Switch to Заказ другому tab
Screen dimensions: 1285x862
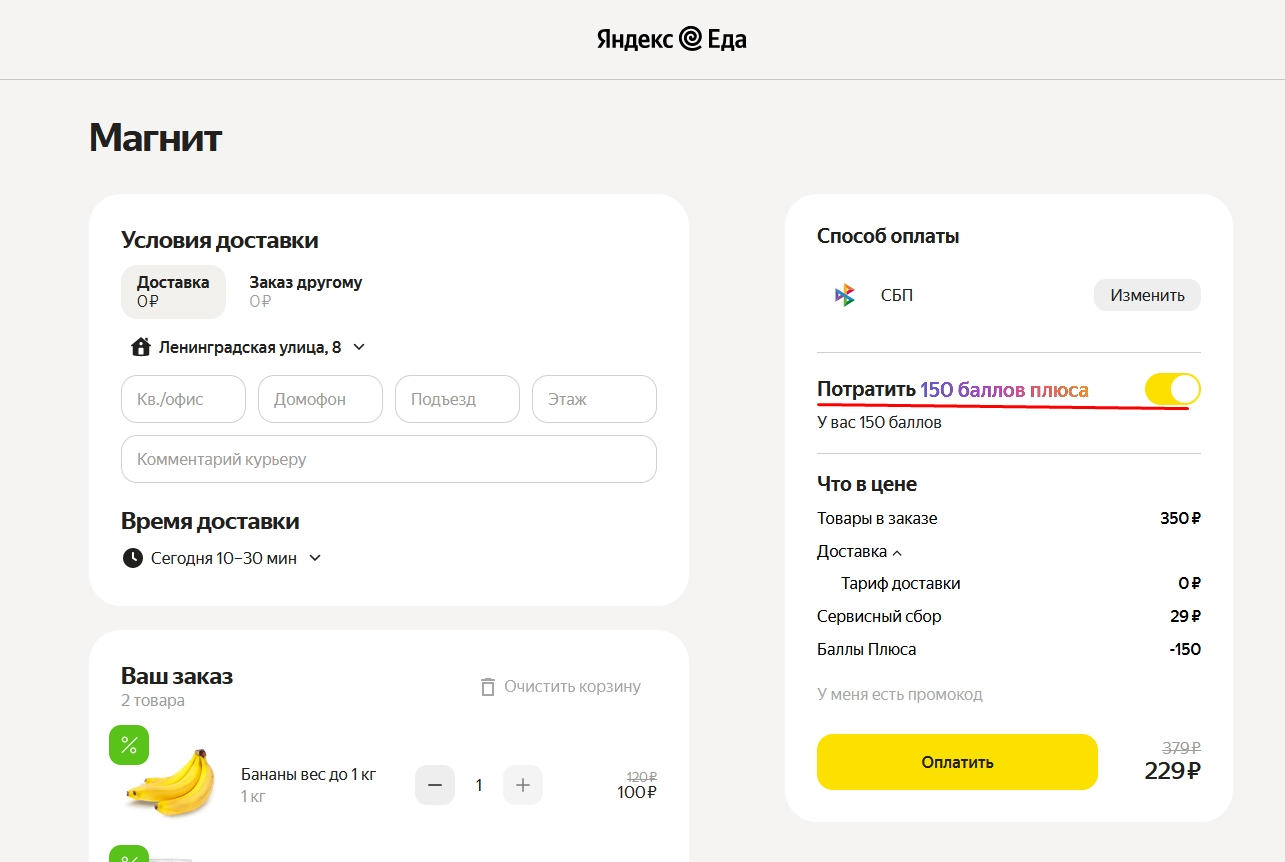[306, 291]
